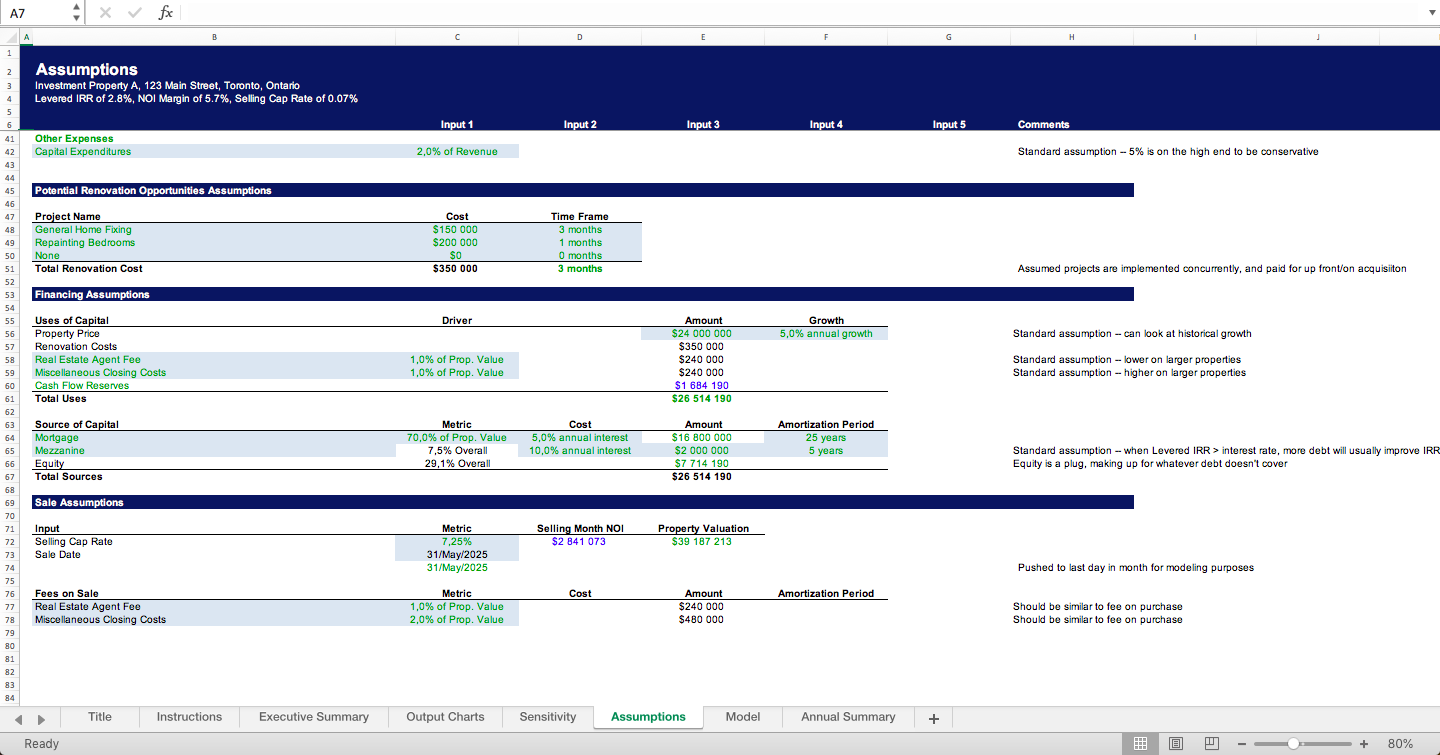Switch to Normal view via the grid icon
This screenshot has height=755, width=1440.
(1140, 743)
